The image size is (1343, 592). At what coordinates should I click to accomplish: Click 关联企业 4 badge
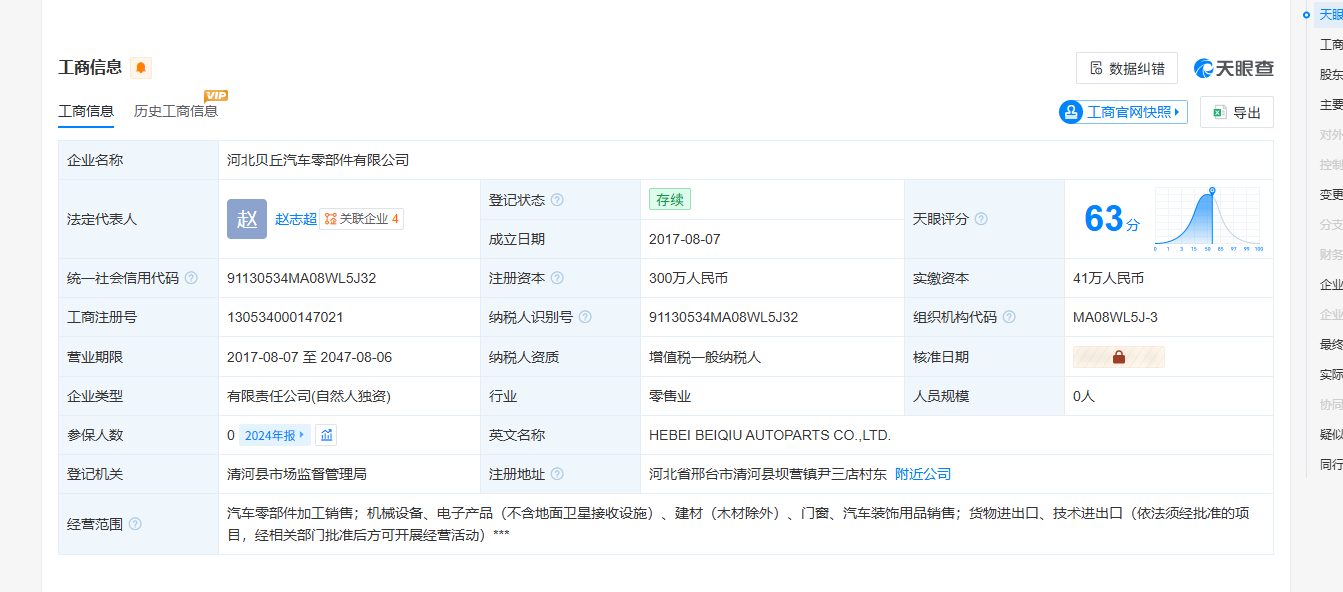click(361, 219)
